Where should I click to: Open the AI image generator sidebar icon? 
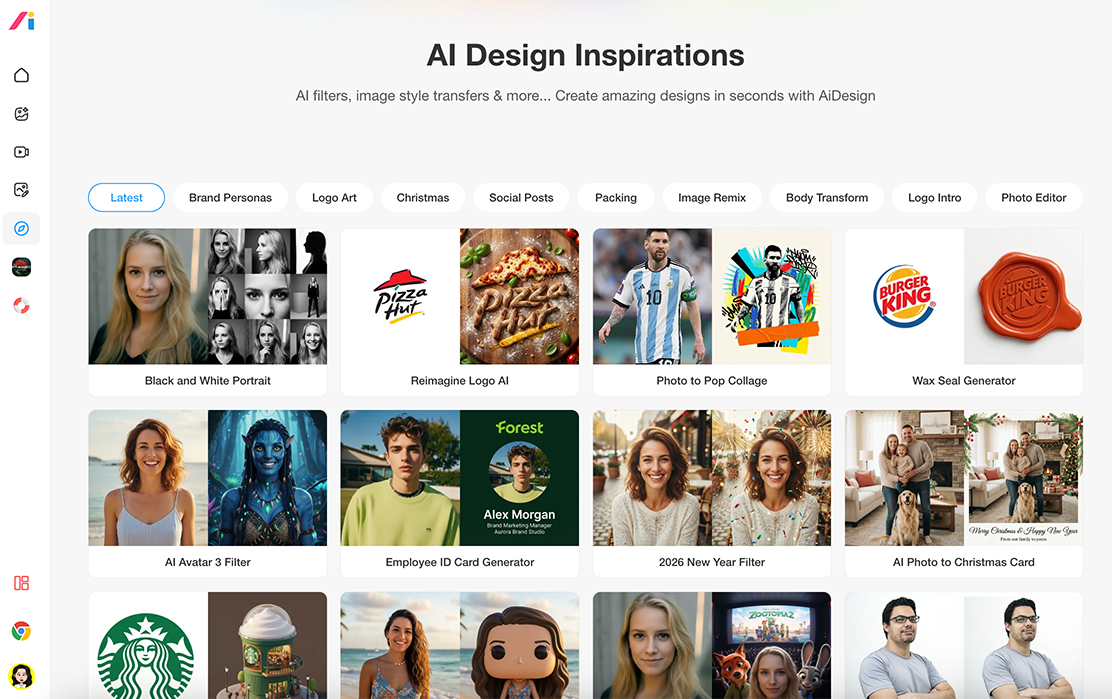coord(21,113)
